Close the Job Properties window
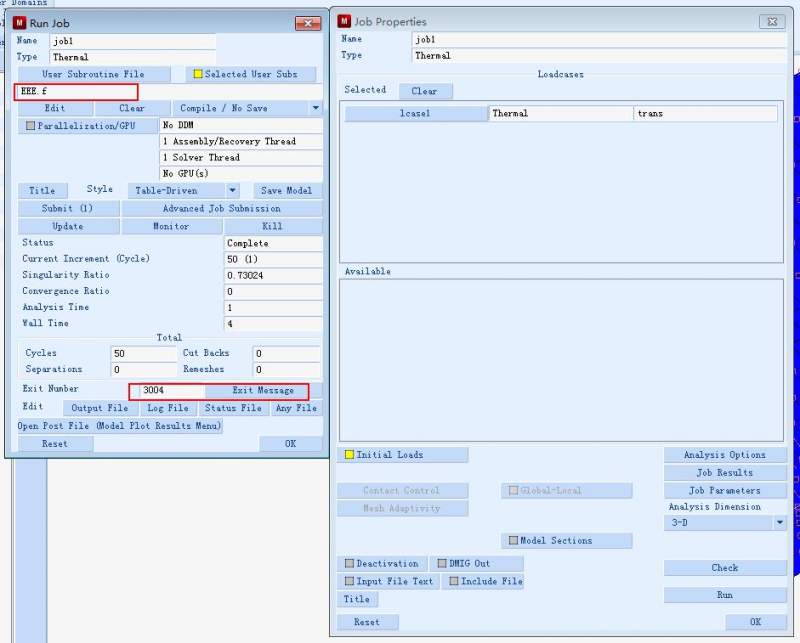 (x=772, y=21)
